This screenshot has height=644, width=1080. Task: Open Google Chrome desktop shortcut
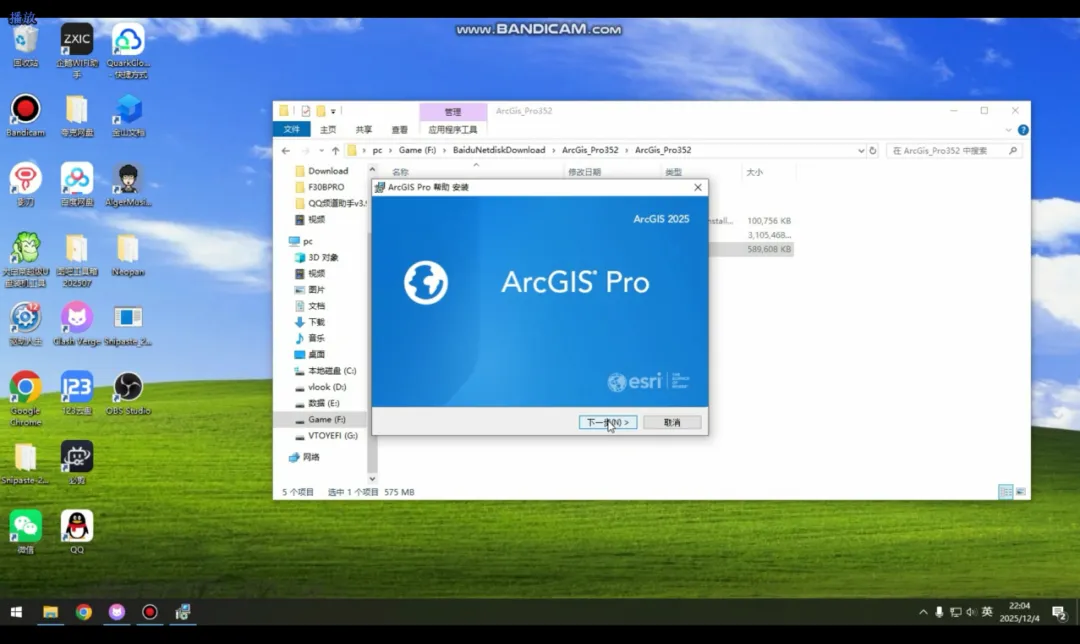pos(25,398)
